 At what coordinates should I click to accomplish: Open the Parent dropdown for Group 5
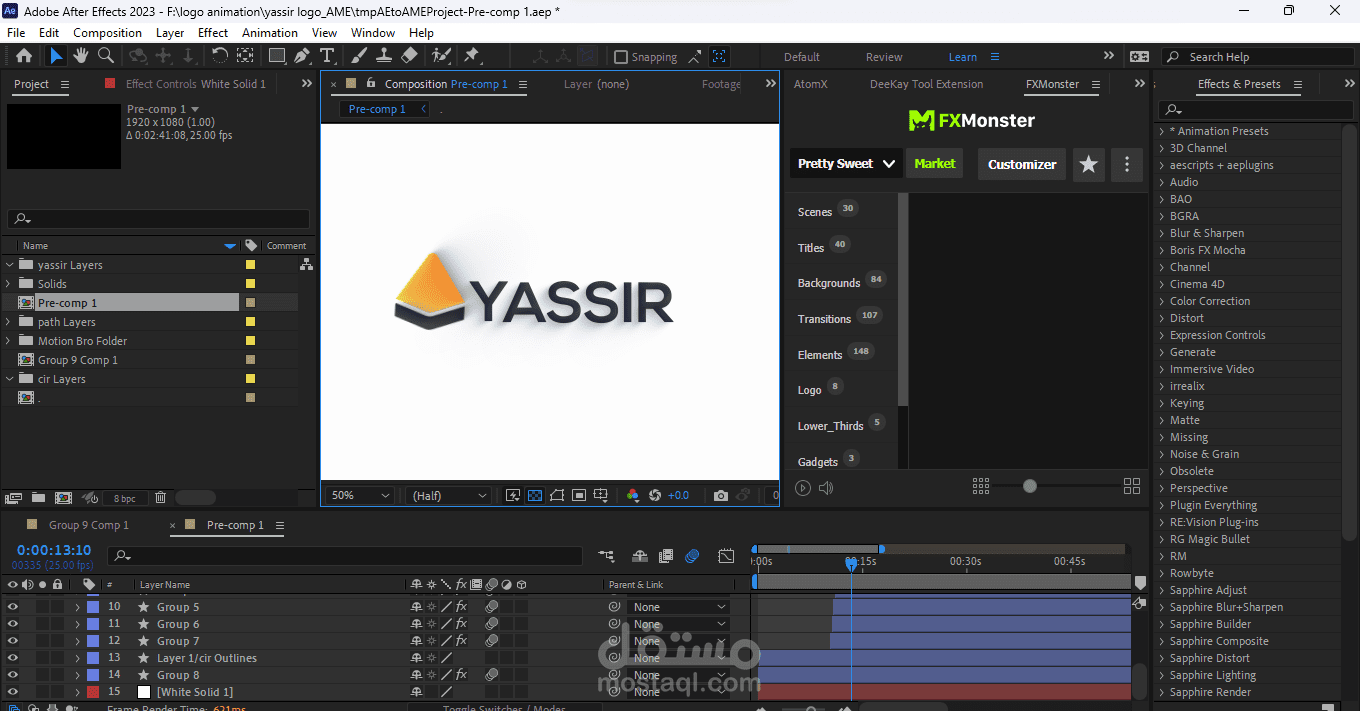[x=679, y=607]
